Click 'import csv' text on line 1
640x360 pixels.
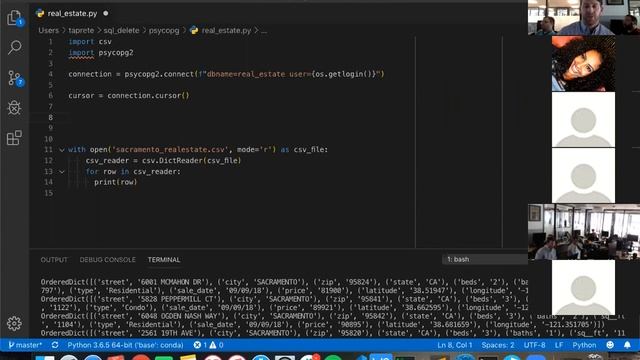90,42
